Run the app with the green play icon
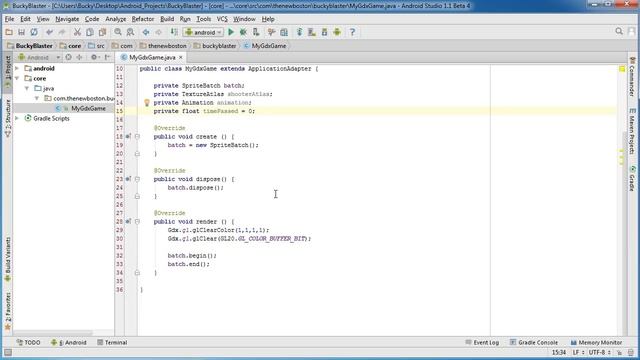The width and height of the screenshot is (640, 360). point(231,32)
